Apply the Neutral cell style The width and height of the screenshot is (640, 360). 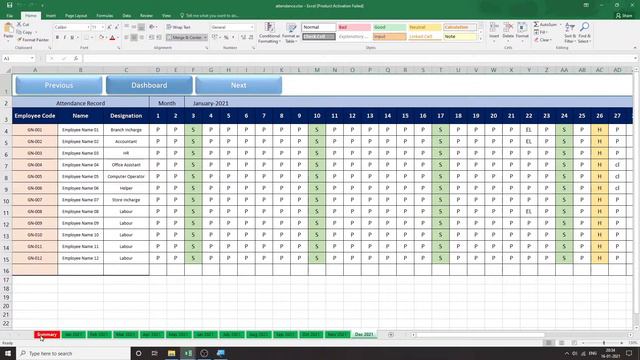click(x=424, y=27)
